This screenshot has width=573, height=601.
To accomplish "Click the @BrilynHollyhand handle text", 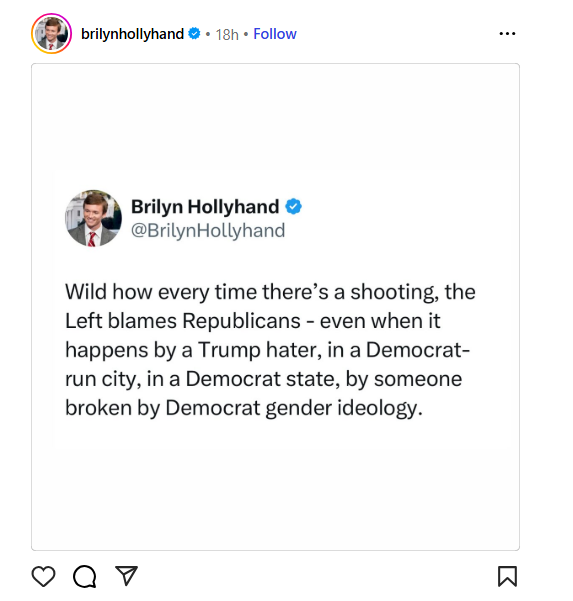I will tap(208, 230).
